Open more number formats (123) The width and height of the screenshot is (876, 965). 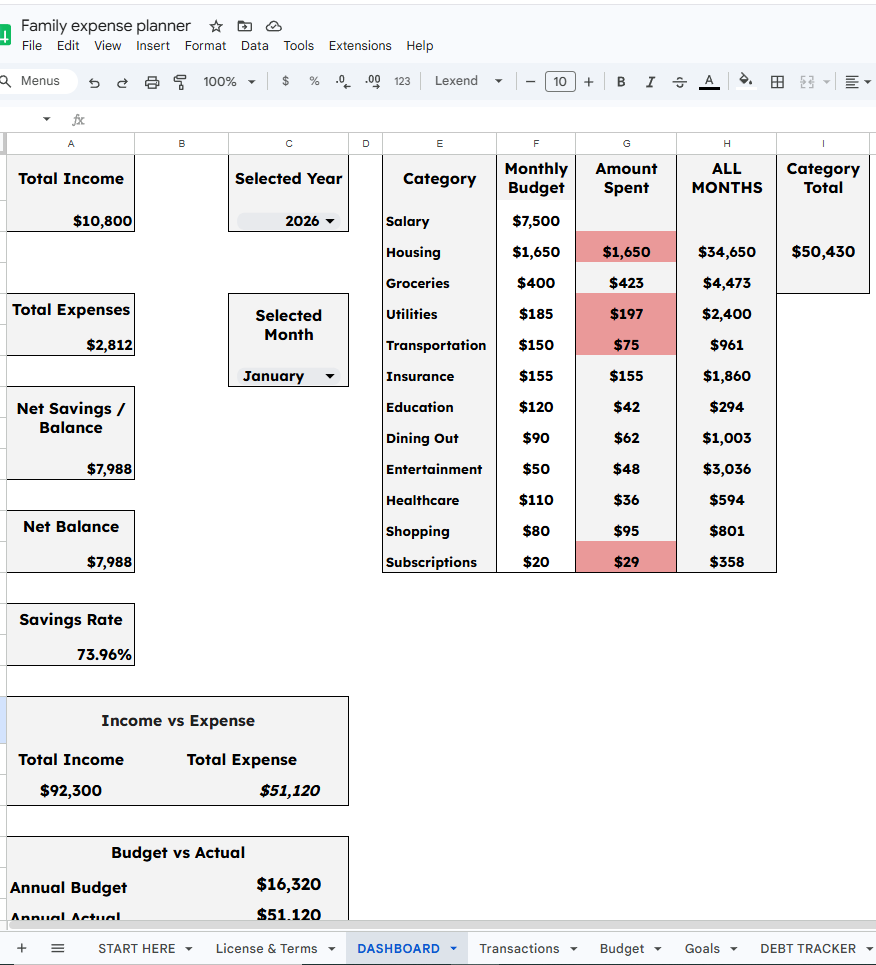(x=402, y=81)
